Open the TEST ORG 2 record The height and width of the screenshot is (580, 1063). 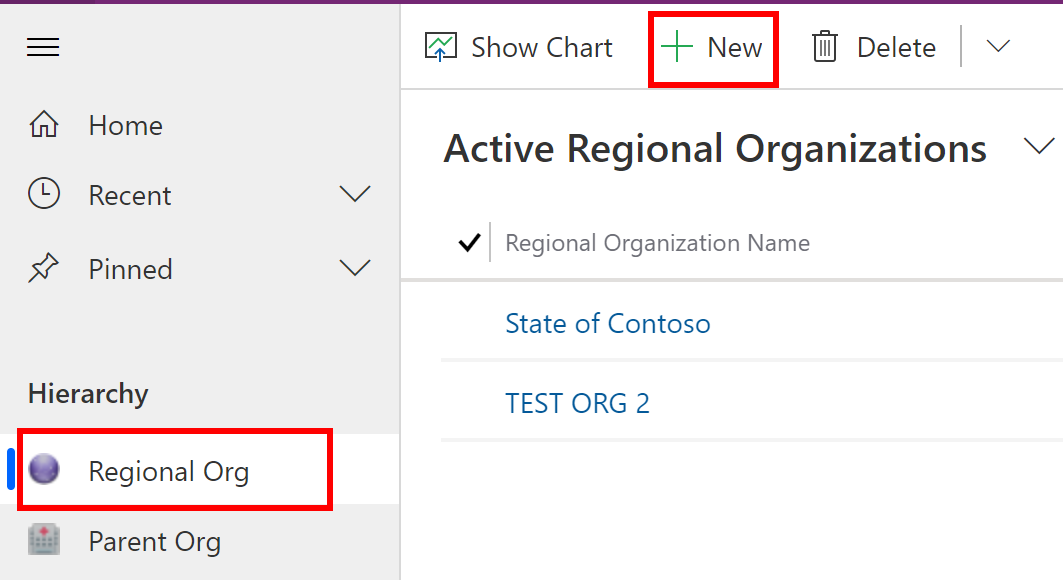click(x=578, y=403)
